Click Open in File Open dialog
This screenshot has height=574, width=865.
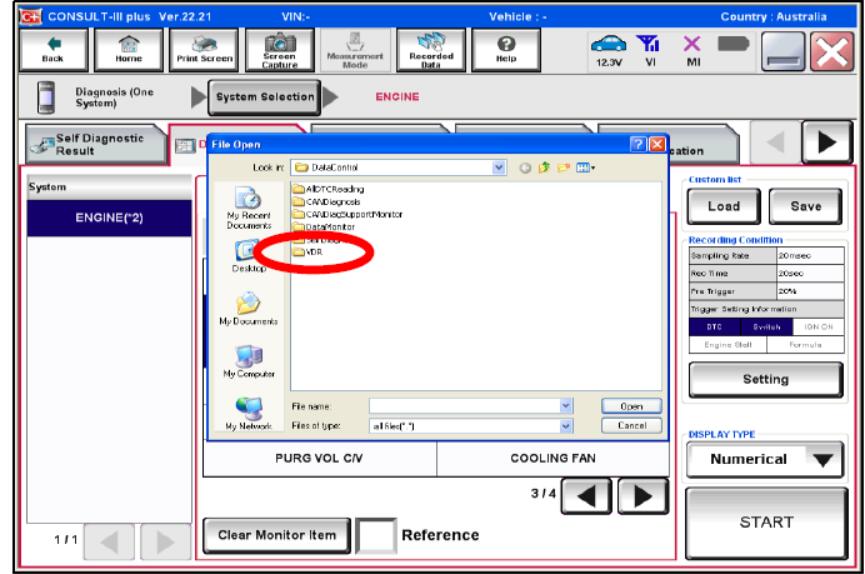631,406
